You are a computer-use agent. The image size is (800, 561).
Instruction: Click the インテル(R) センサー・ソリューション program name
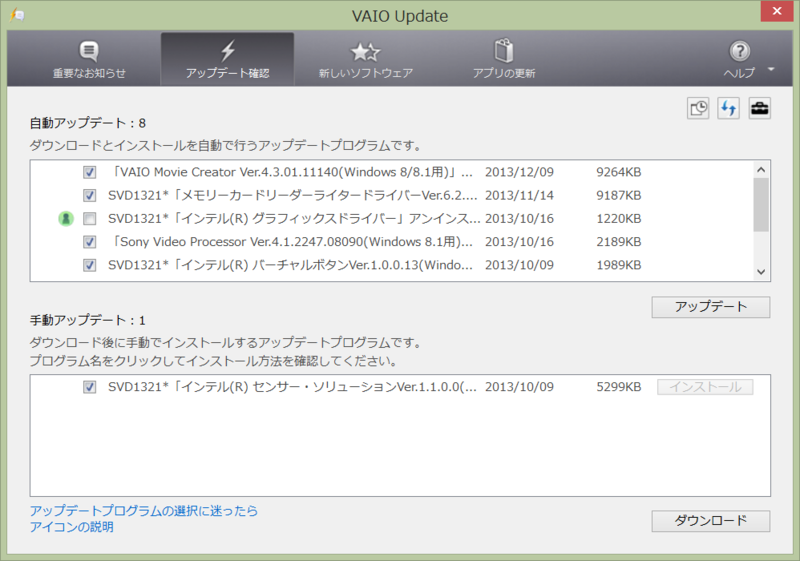293,387
